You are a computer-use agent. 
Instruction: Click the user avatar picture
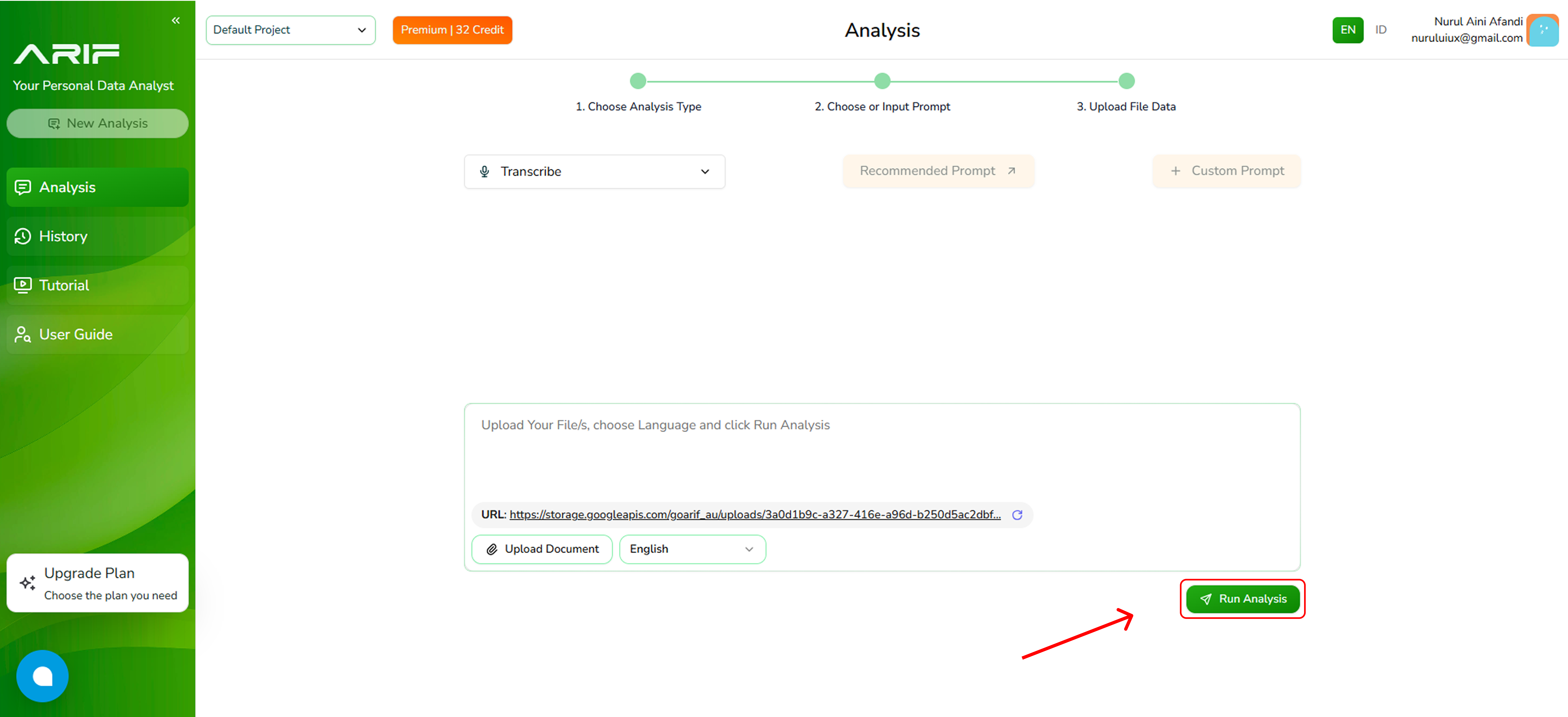coord(1542,30)
